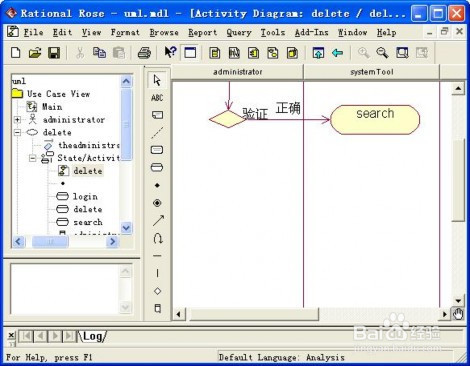470x366 pixels.
Task: Print diagrams with the printer icon
Action: point(144,53)
